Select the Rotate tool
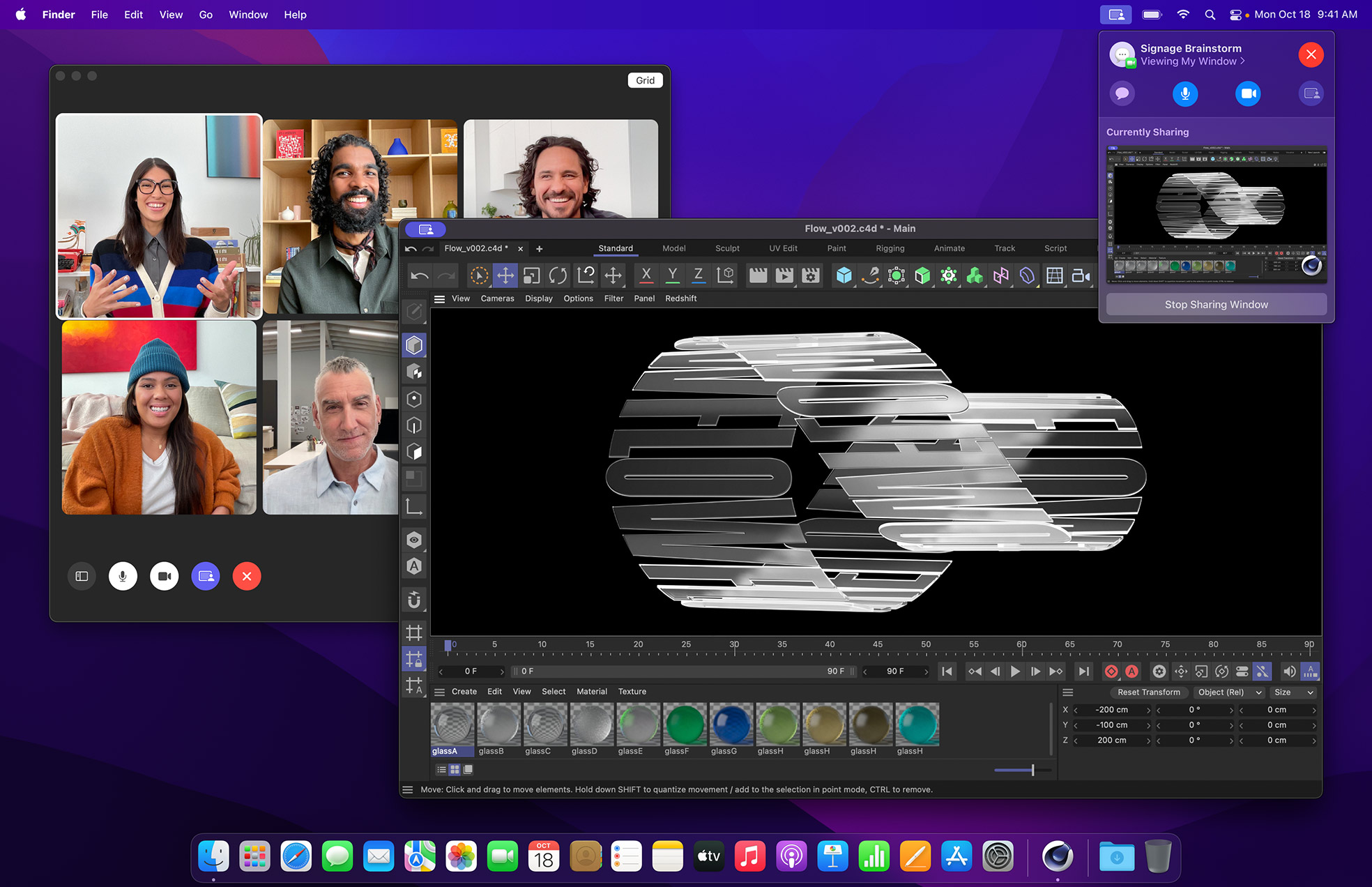Screen dimensions: 1372x887 tap(558, 275)
